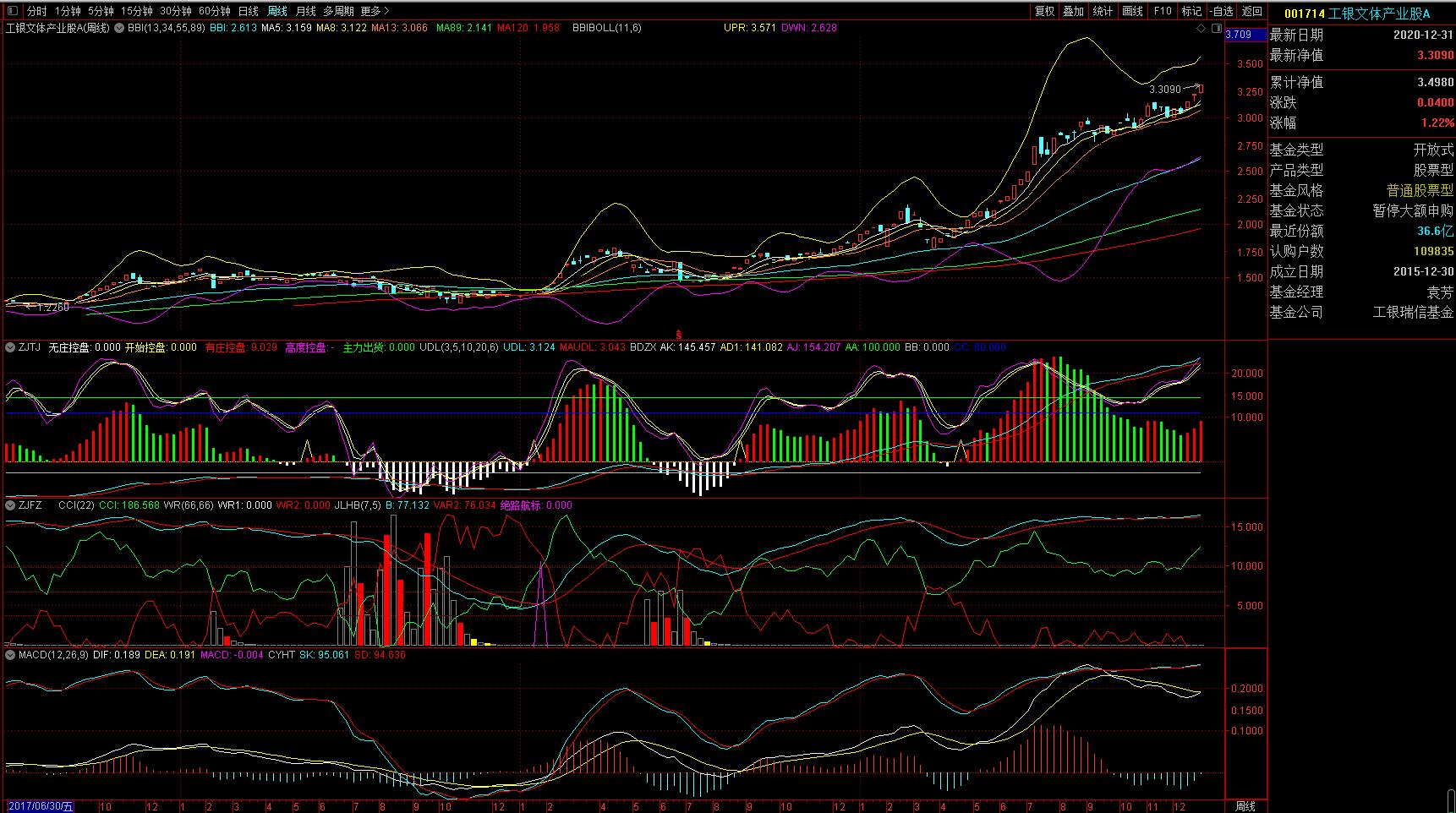Switch to 30分钟 period

click(x=176, y=11)
